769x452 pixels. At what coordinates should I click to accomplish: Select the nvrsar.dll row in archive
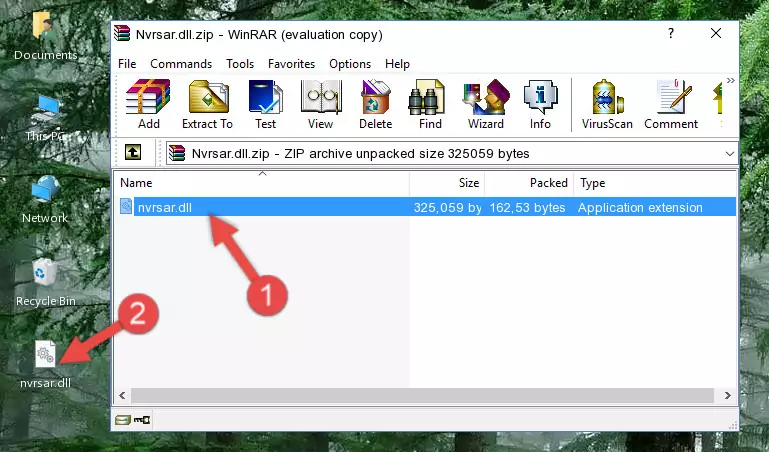(427, 207)
